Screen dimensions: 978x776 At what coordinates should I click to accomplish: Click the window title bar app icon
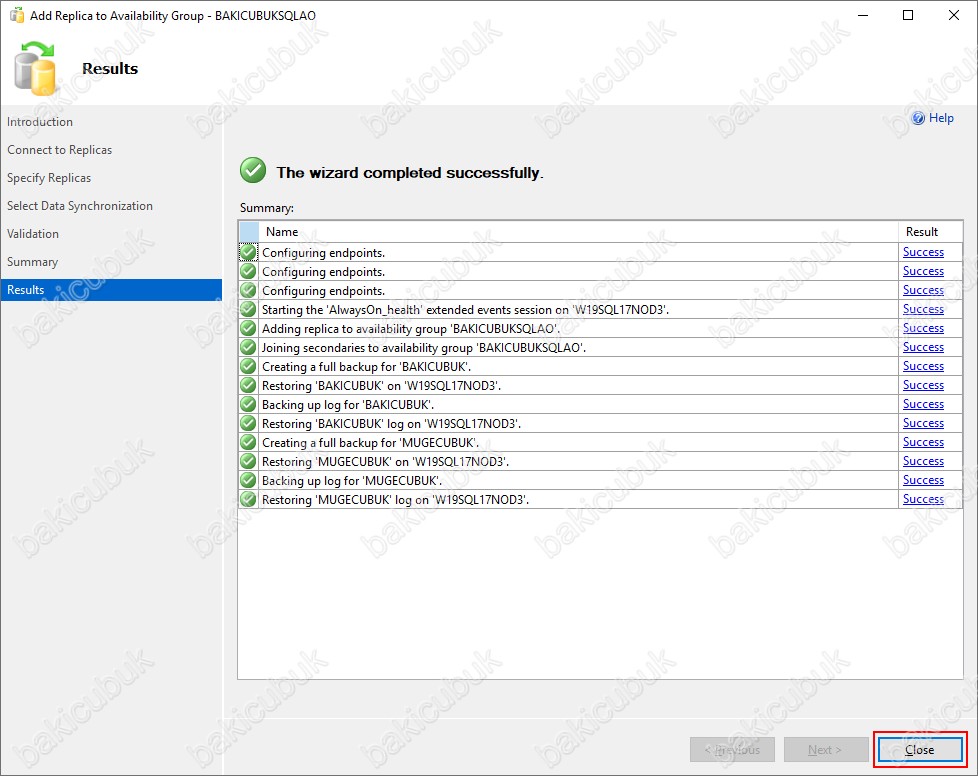click(17, 15)
